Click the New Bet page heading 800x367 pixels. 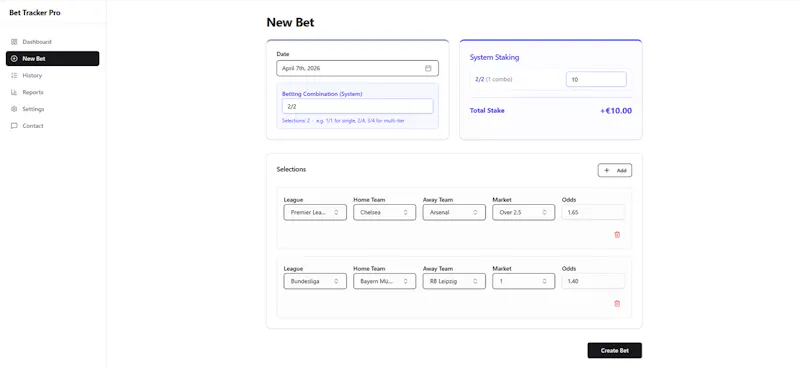tap(290, 22)
